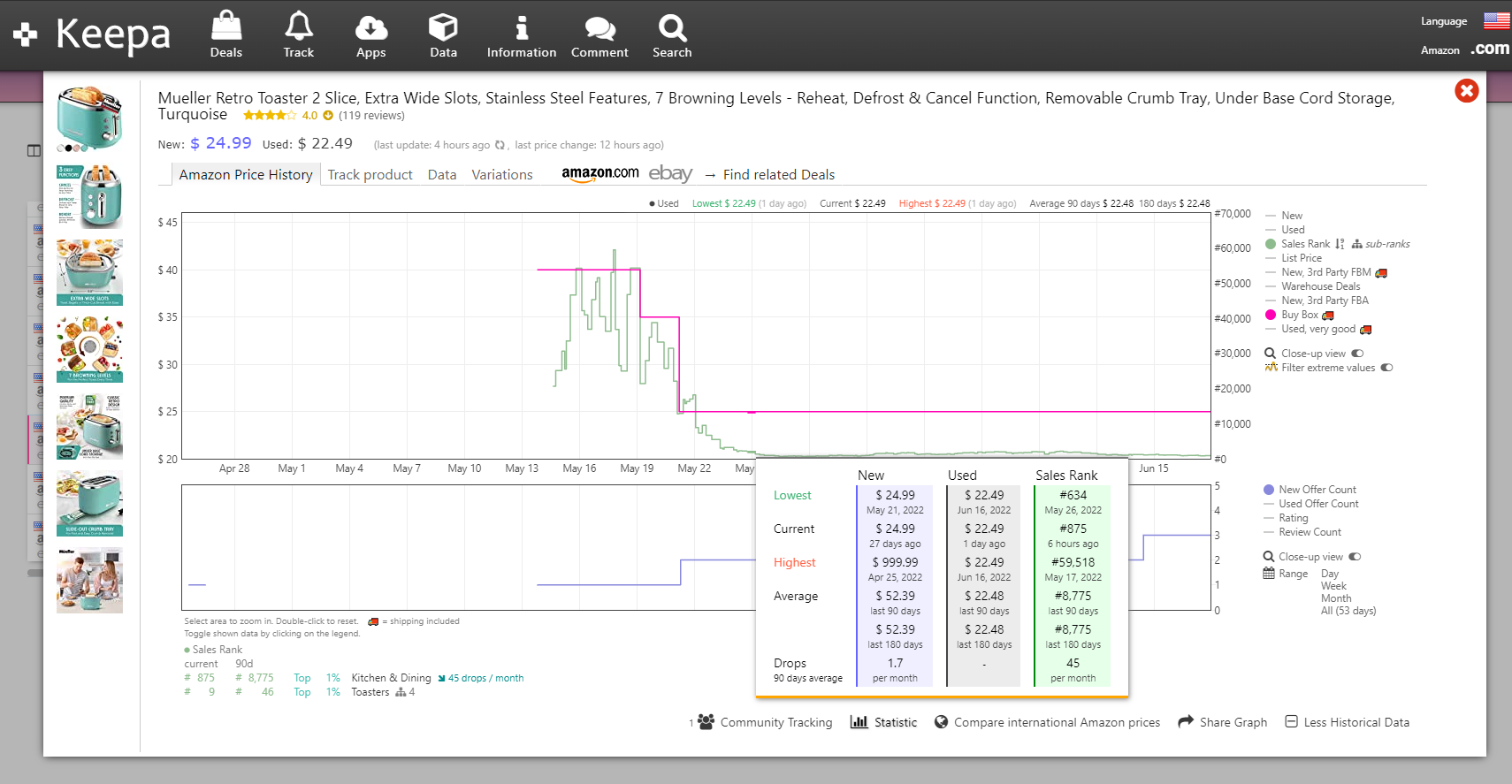
Task: Open the Apps download cloud menu
Action: pos(371,35)
